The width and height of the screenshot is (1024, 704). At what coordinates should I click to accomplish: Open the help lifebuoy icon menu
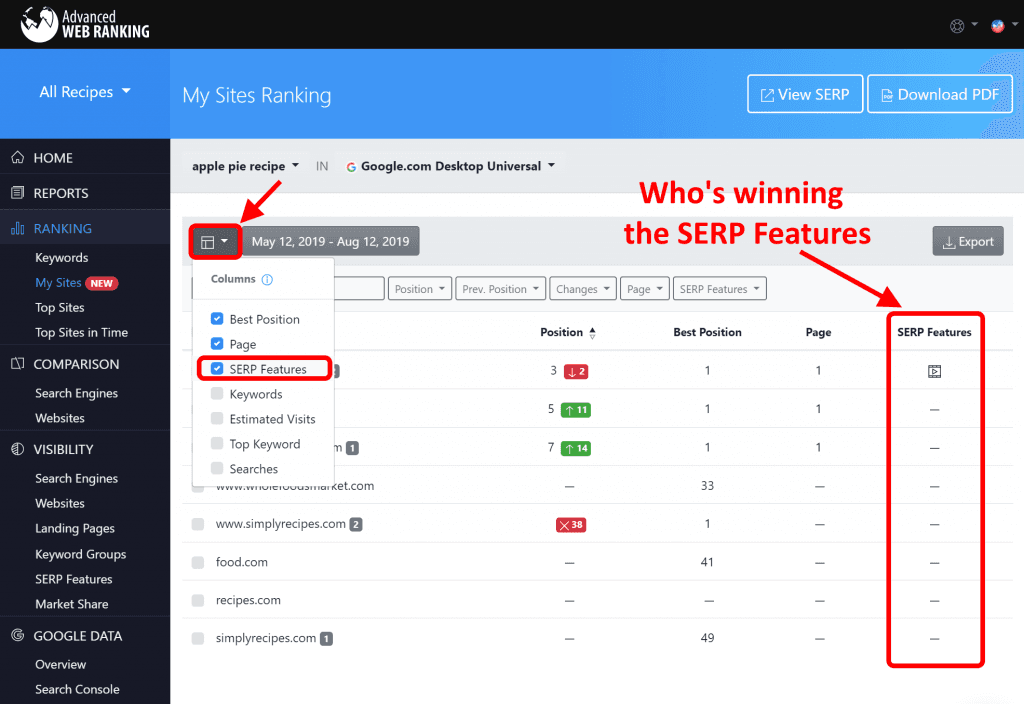963,25
